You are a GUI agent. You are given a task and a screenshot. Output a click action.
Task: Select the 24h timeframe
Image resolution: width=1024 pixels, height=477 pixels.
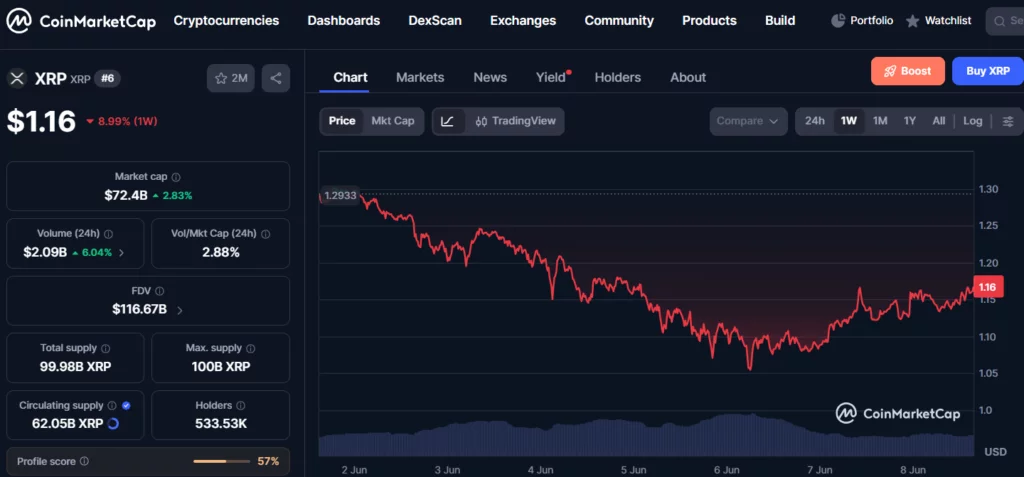pyautogui.click(x=814, y=121)
